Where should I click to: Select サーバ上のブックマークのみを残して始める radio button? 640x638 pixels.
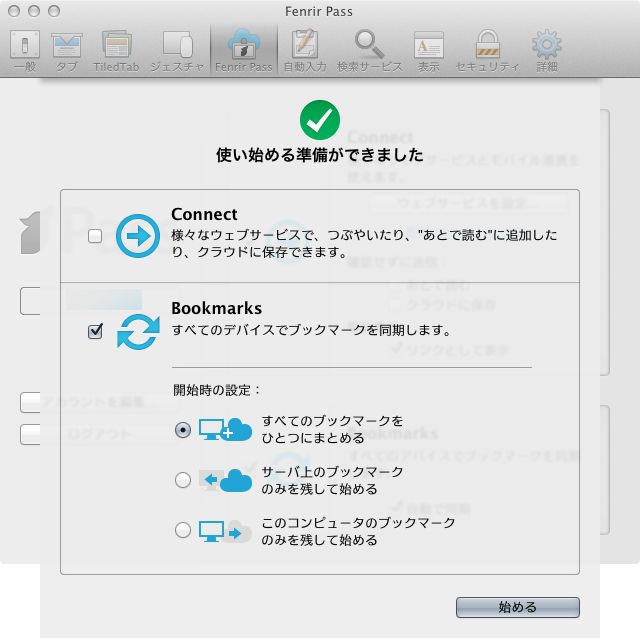pos(182,480)
